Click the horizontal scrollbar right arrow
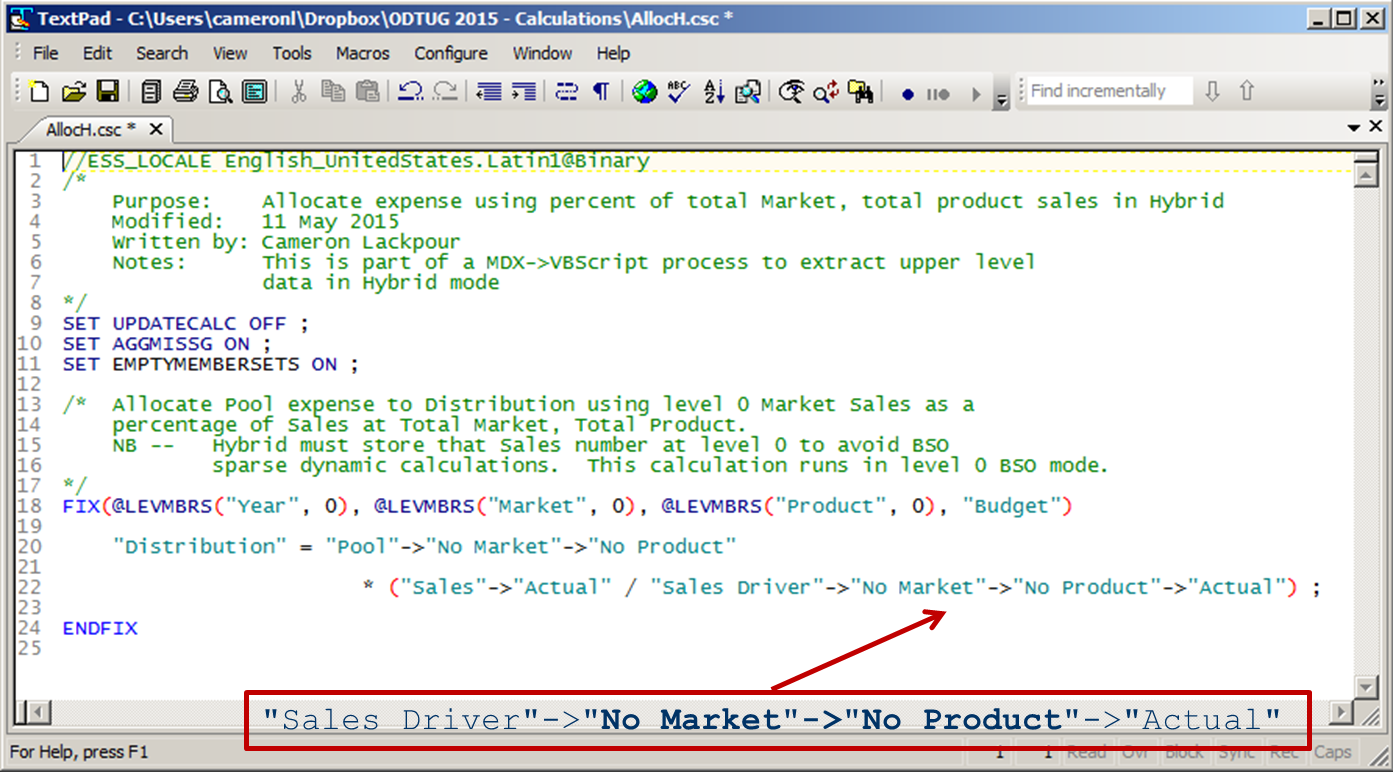 tap(1342, 712)
